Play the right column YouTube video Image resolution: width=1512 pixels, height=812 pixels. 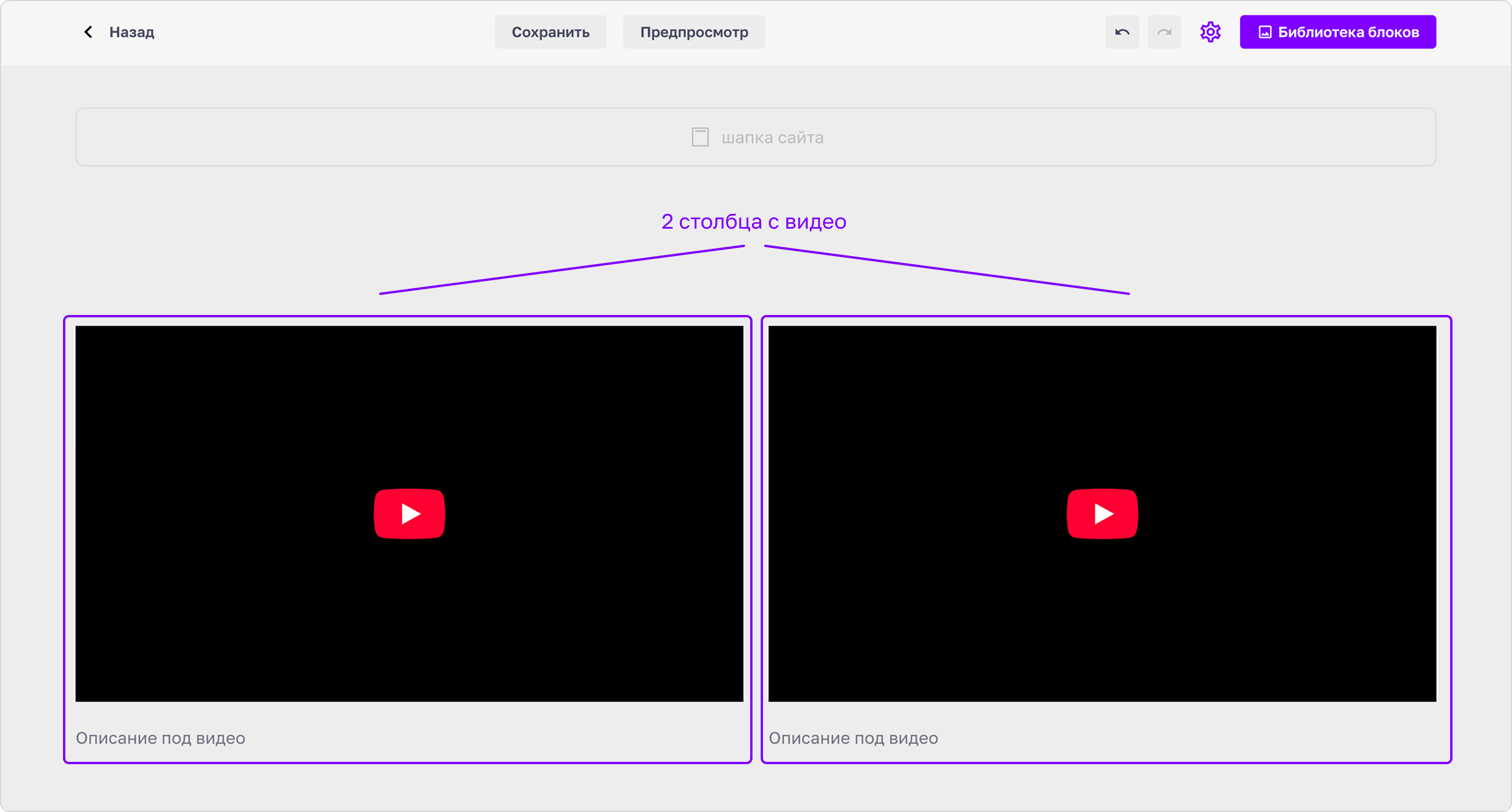1102,514
